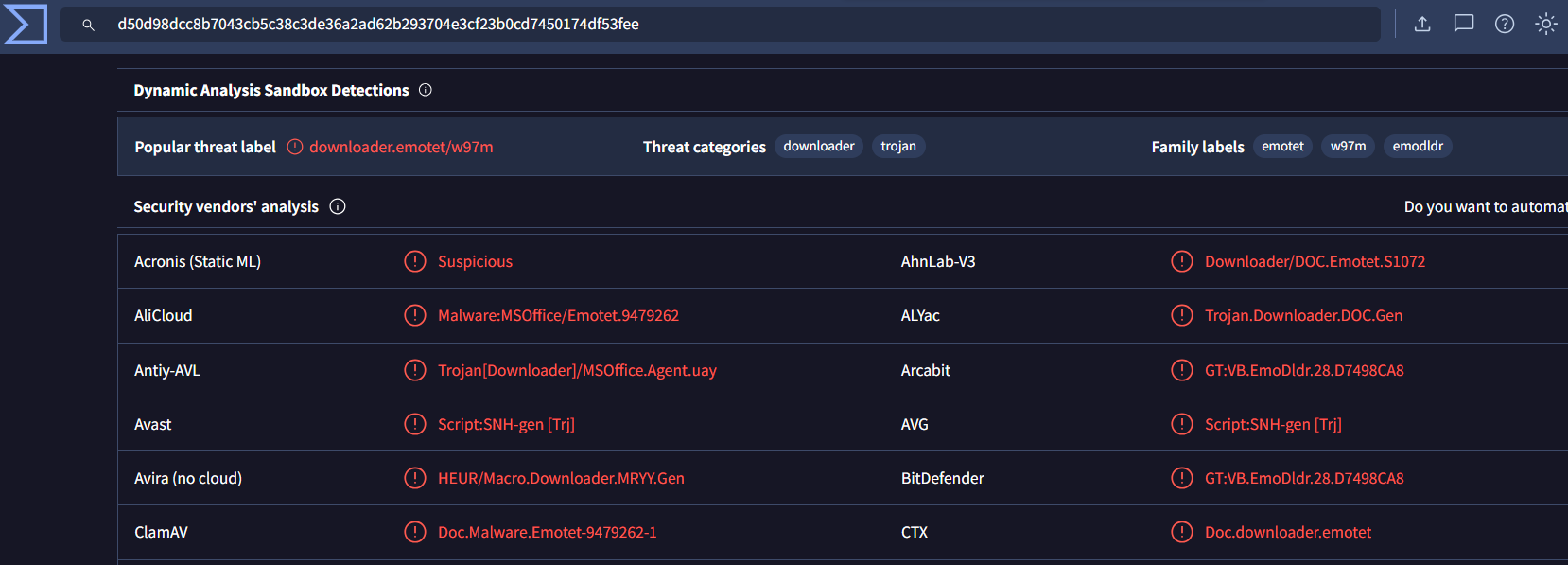Select the trojan threat category chip
The image size is (1568, 565).
pos(898,146)
